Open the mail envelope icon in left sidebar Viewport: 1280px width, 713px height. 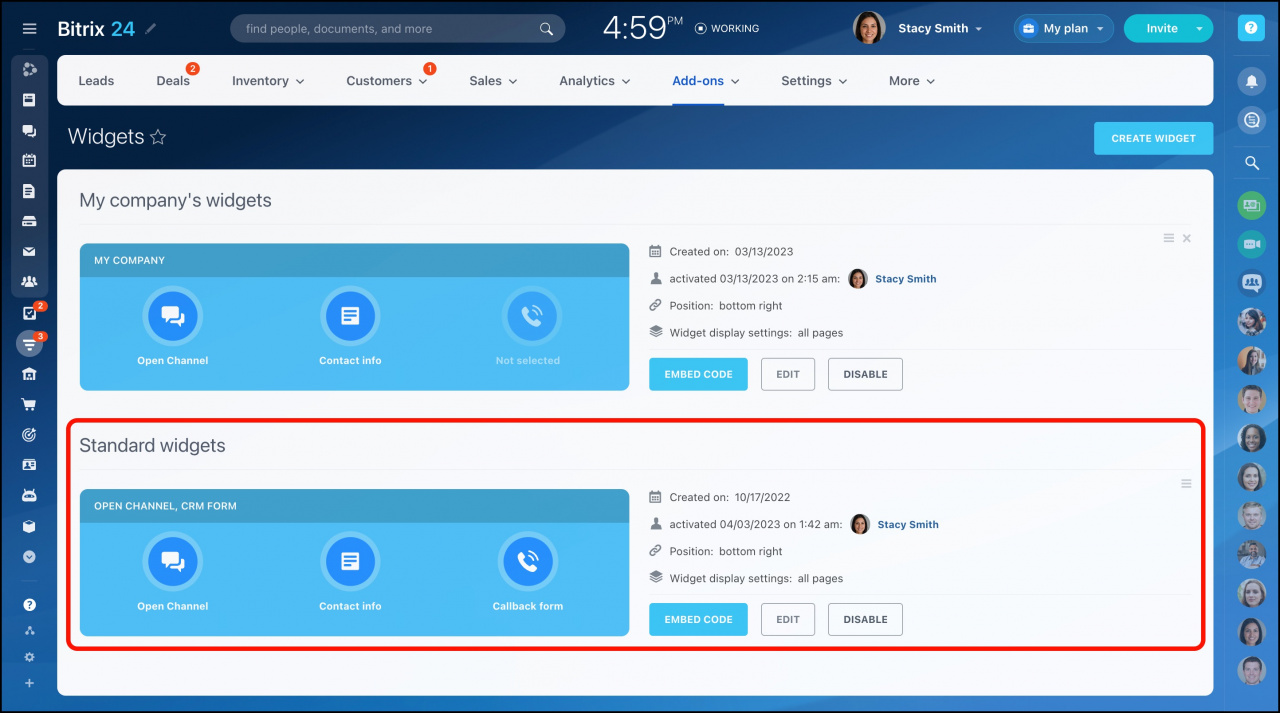point(29,252)
